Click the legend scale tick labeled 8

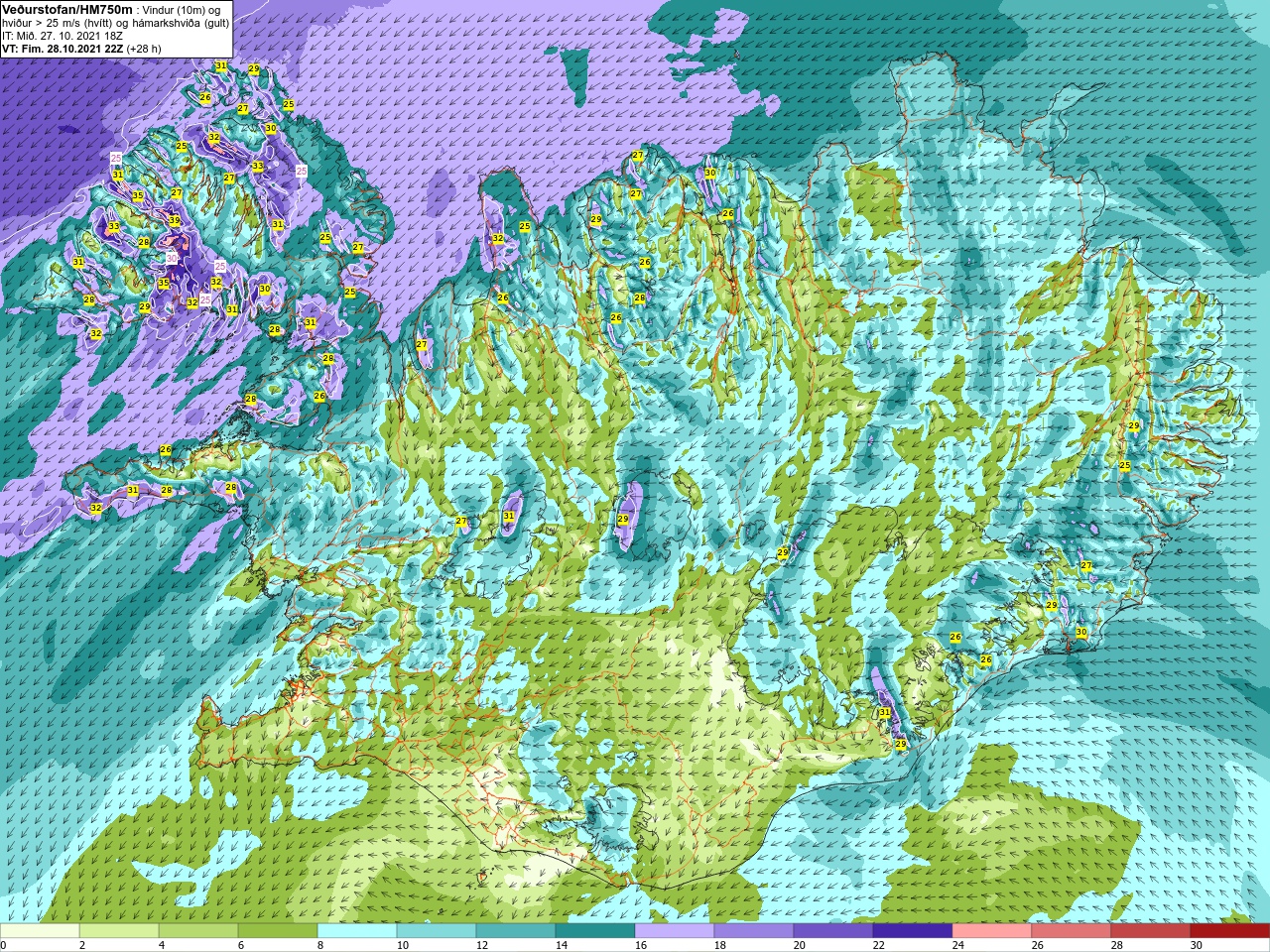(x=319, y=945)
